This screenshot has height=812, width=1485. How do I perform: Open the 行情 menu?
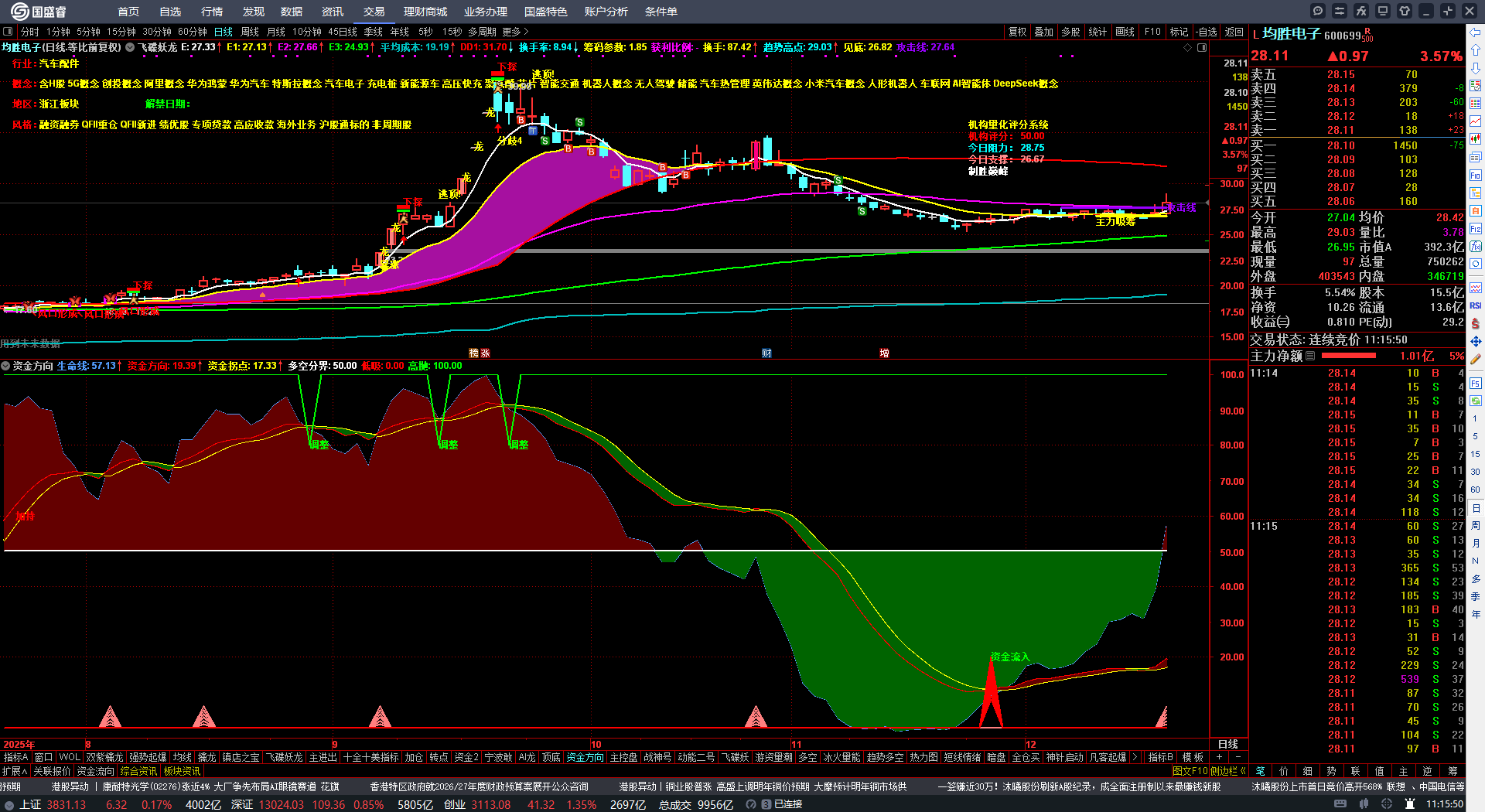click(212, 12)
